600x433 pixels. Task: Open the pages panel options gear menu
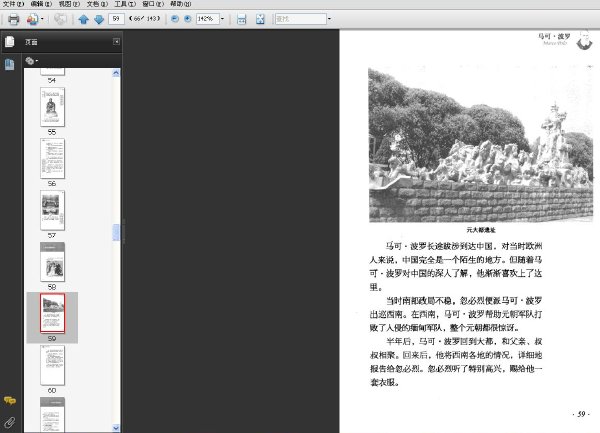pos(31,60)
